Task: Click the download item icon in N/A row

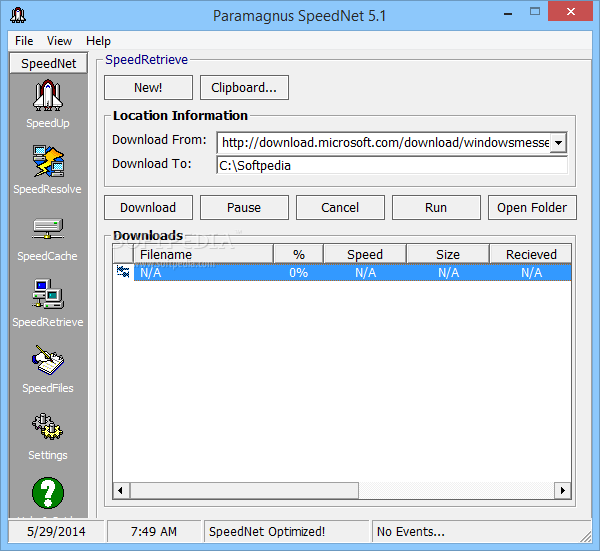Action: (x=123, y=272)
